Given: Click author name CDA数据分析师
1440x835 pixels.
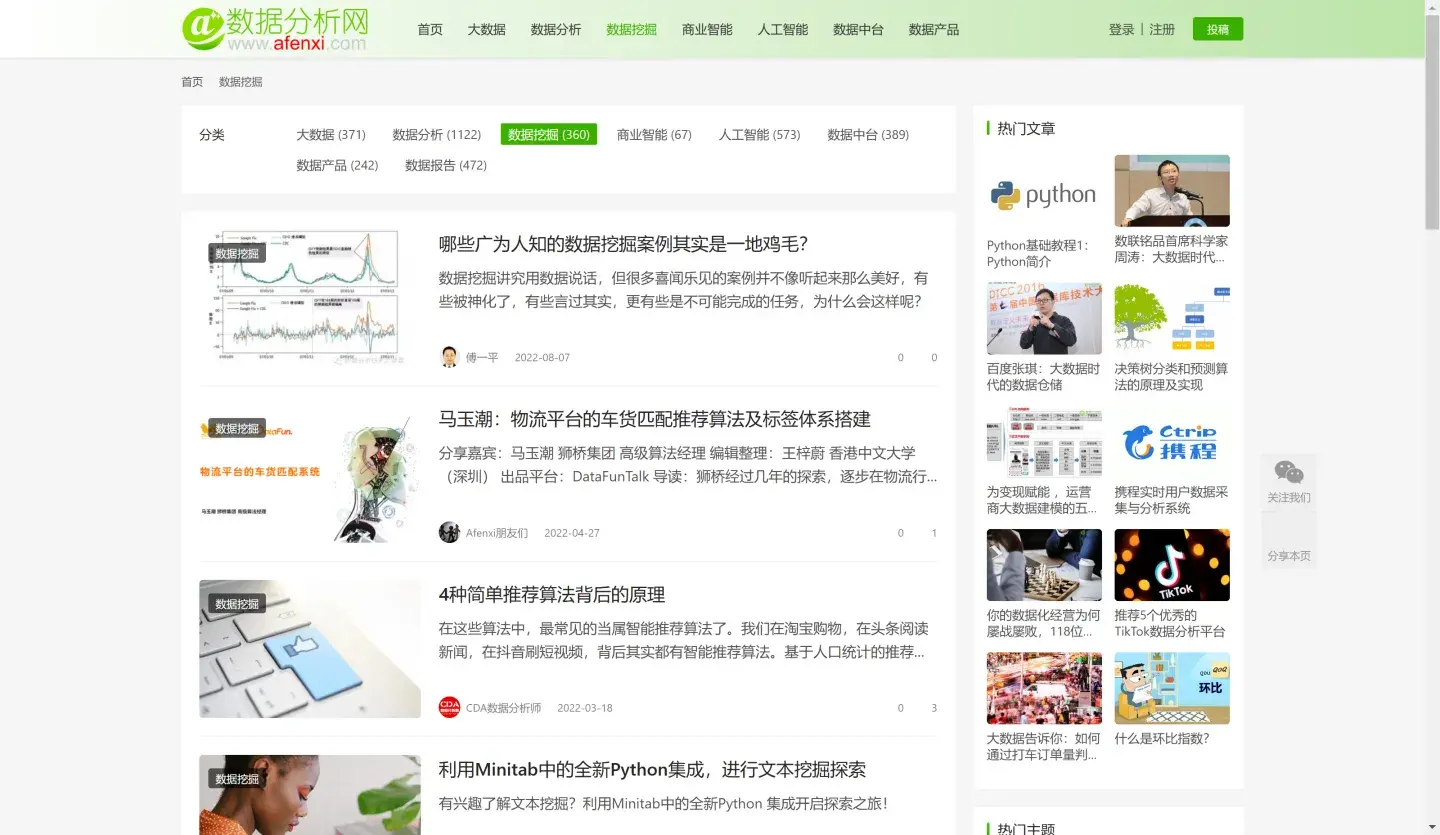Looking at the screenshot, I should (x=503, y=707).
